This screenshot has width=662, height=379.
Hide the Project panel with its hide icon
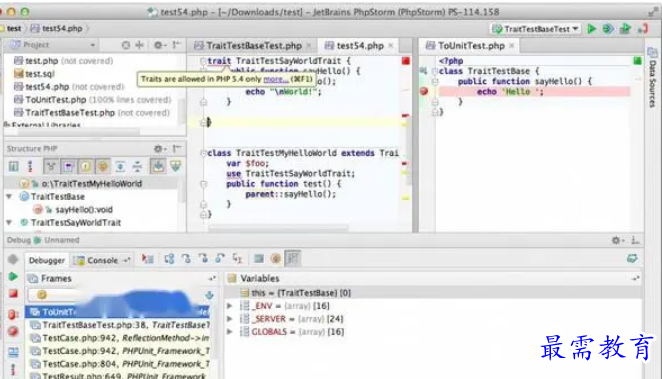click(176, 44)
